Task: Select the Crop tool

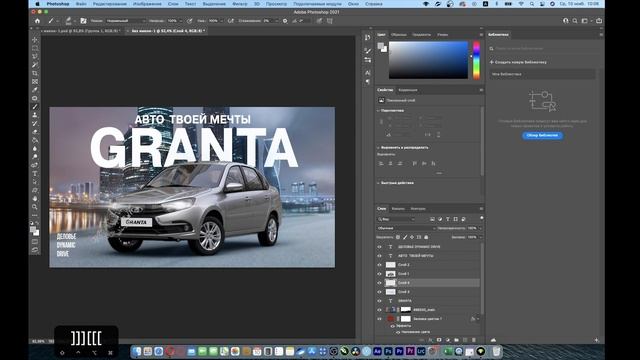Action: pyautogui.click(x=35, y=73)
